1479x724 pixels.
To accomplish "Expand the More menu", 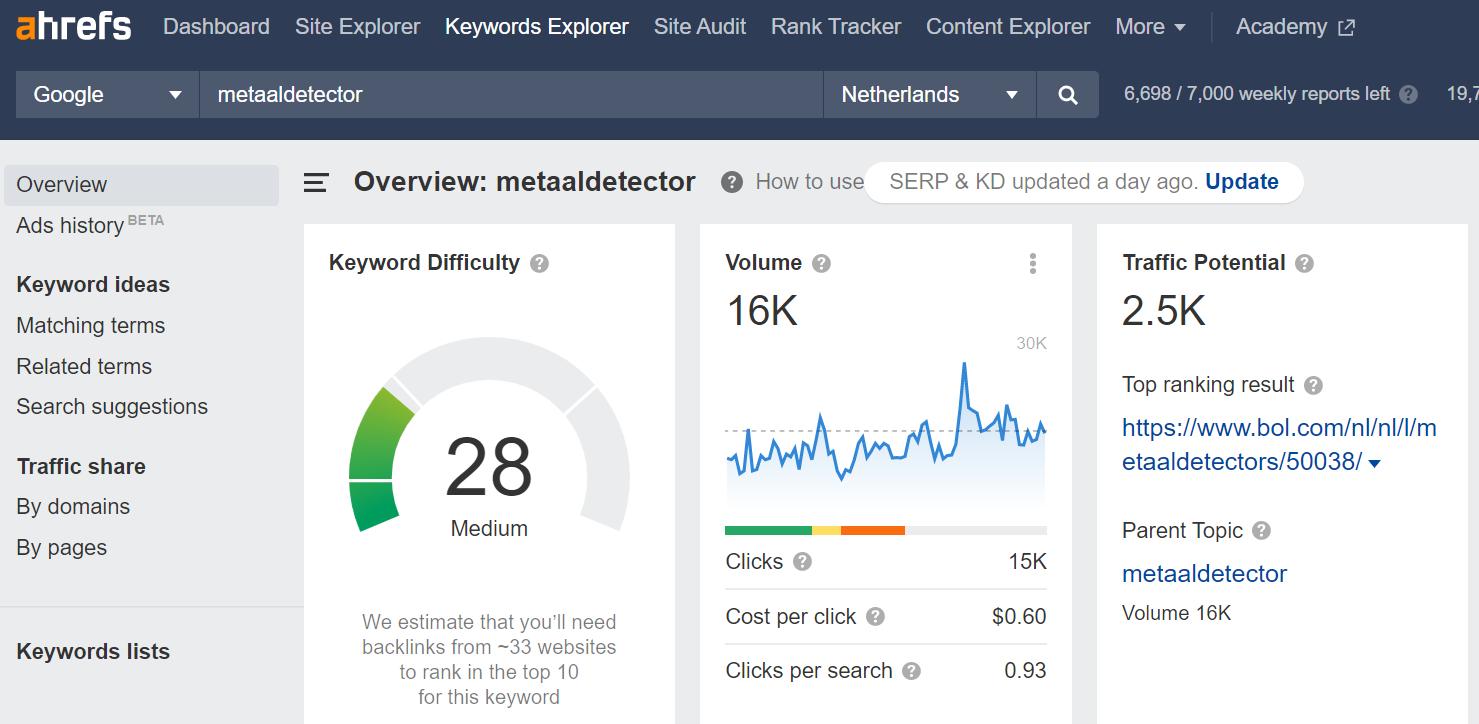I will (1150, 27).
